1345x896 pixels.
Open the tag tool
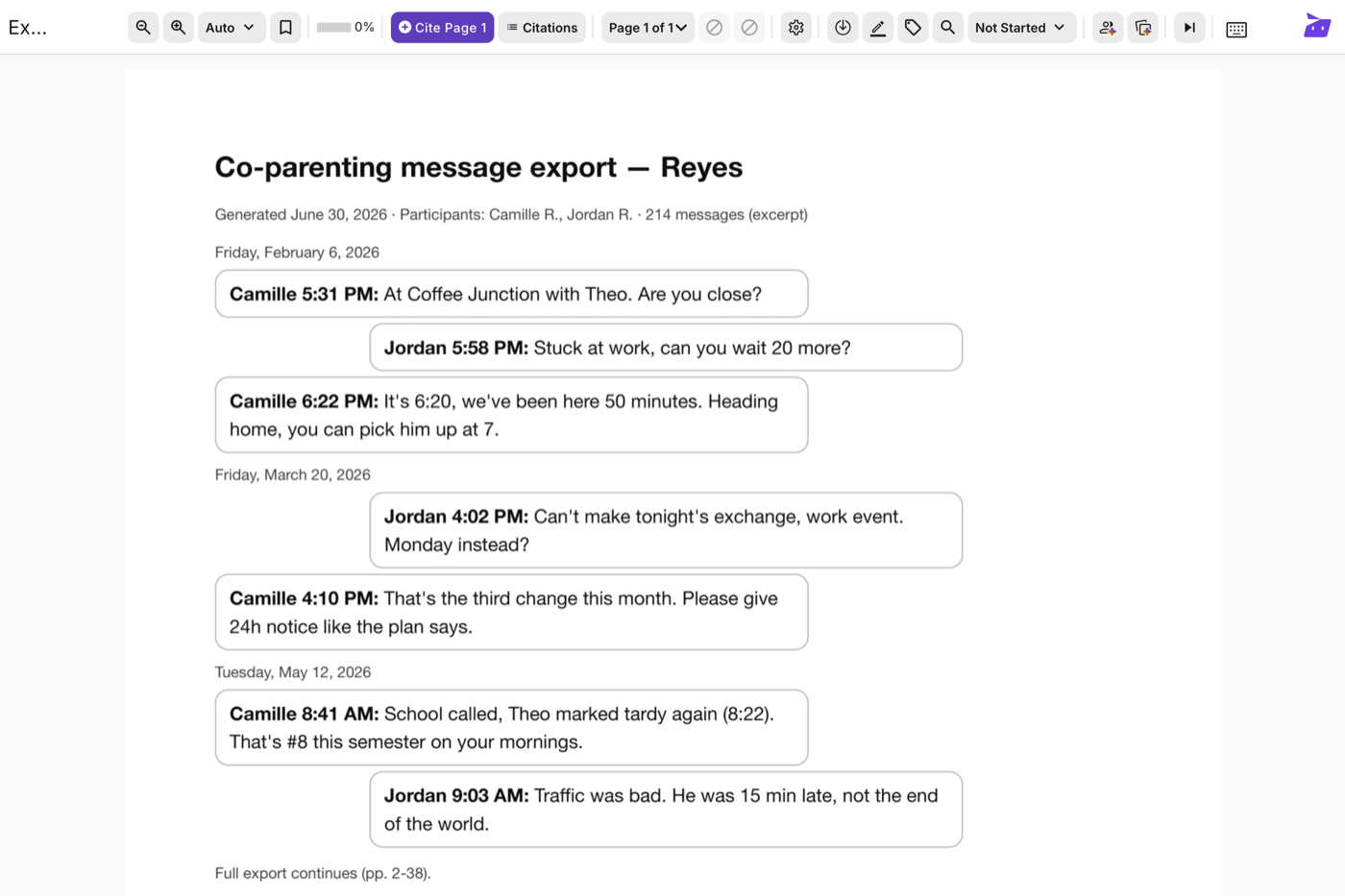coord(913,28)
